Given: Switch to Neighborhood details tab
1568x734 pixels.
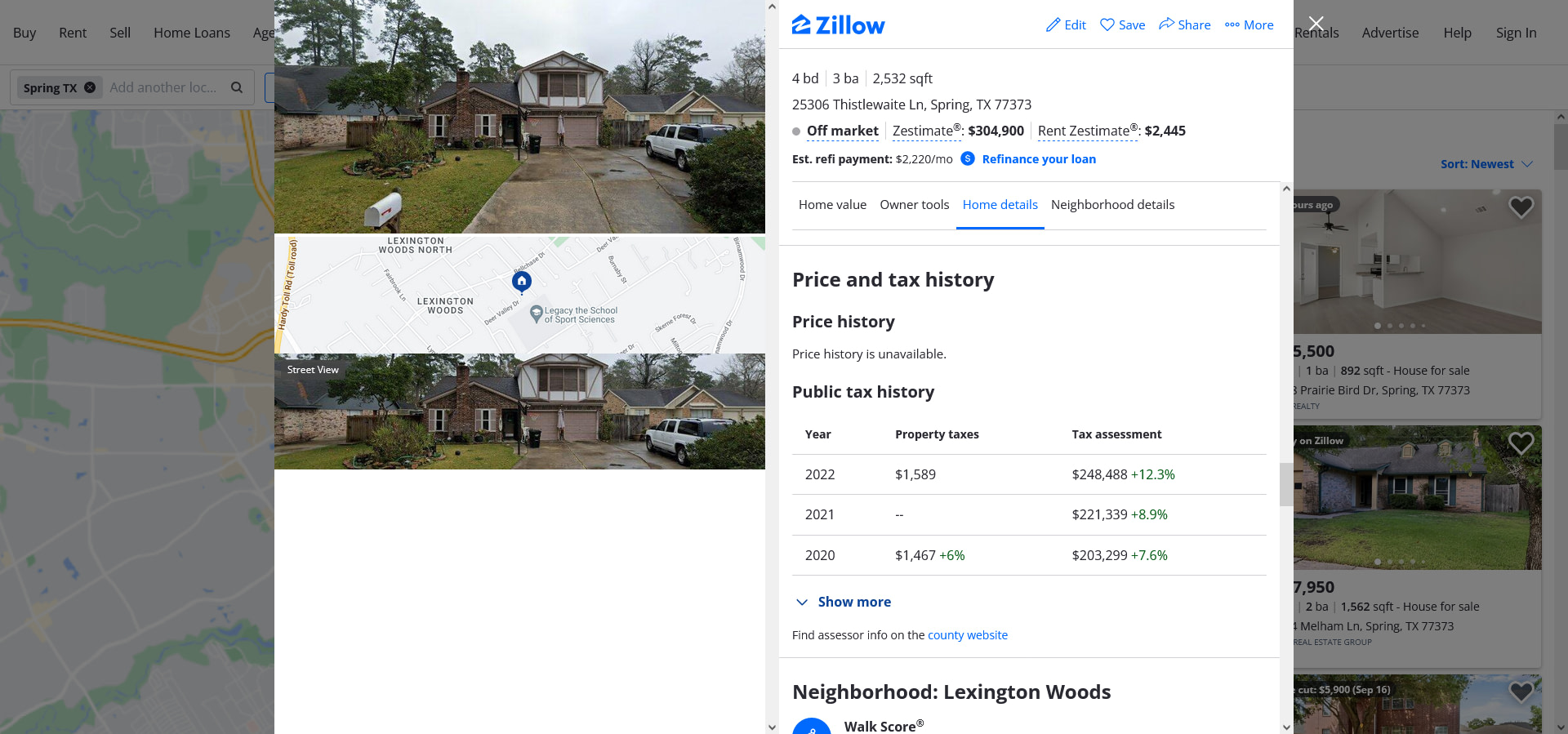Looking at the screenshot, I should [1112, 205].
